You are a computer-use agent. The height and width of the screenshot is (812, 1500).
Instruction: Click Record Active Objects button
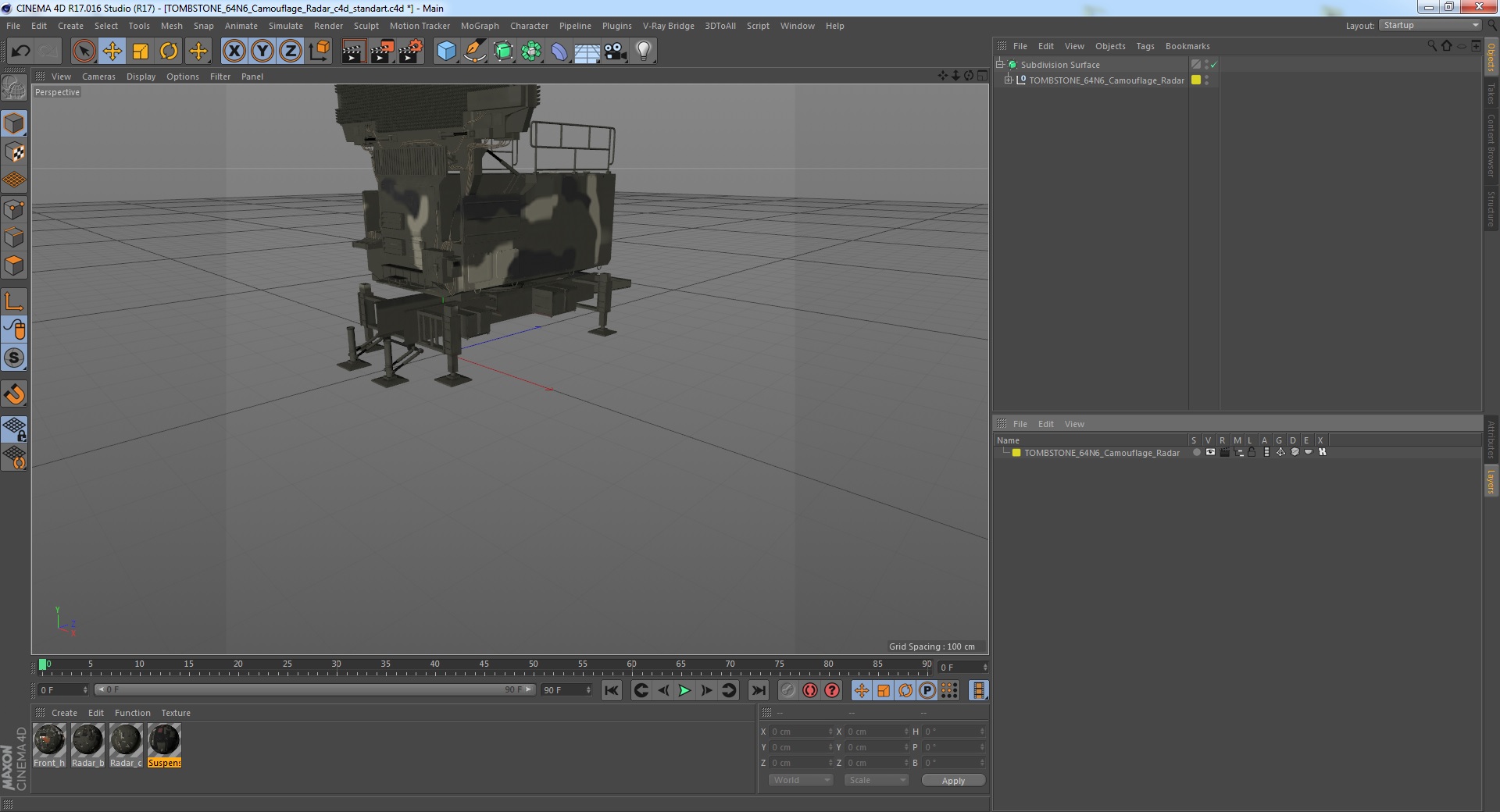[787, 690]
